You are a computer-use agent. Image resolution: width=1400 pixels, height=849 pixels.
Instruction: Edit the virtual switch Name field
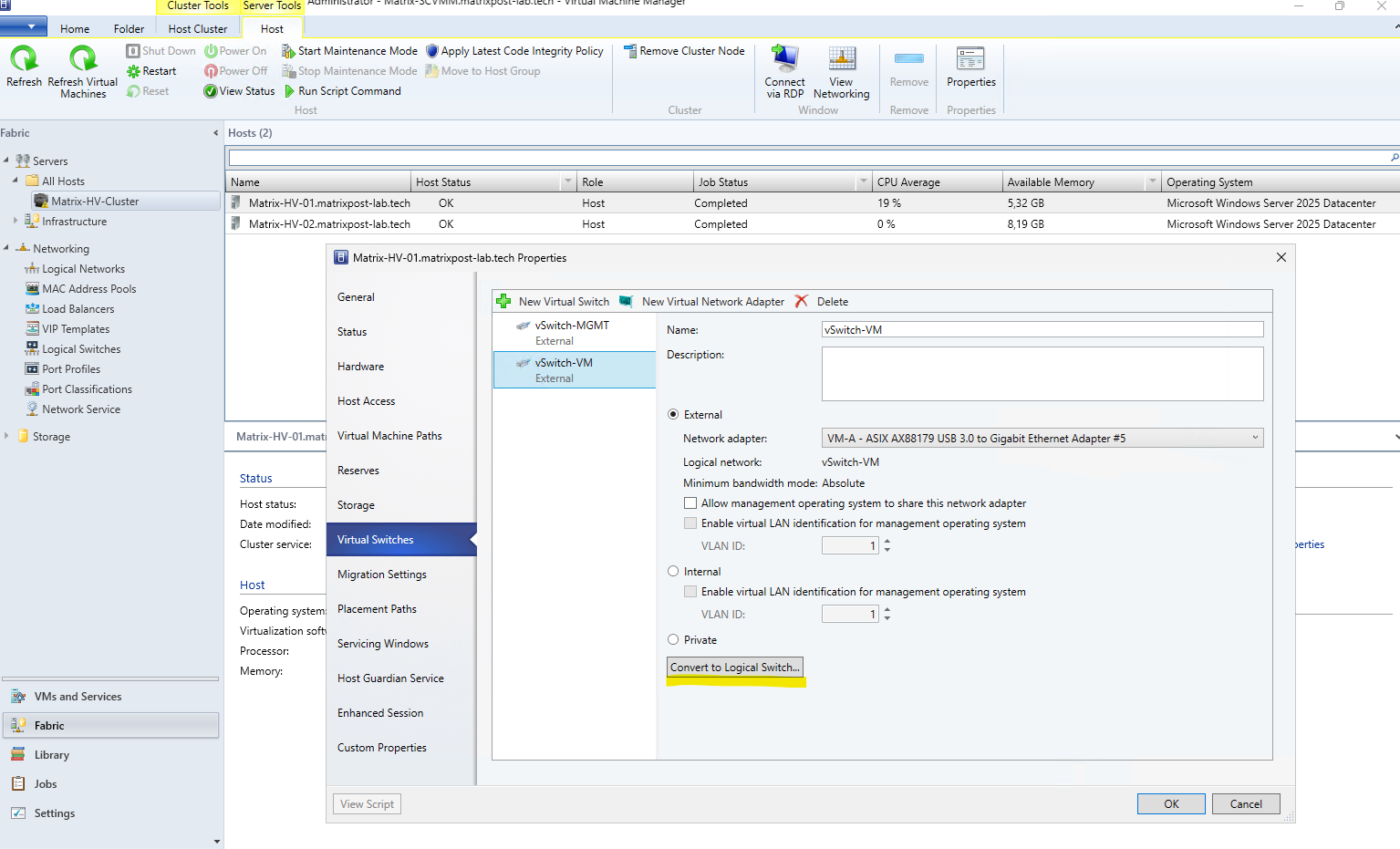tap(1042, 330)
